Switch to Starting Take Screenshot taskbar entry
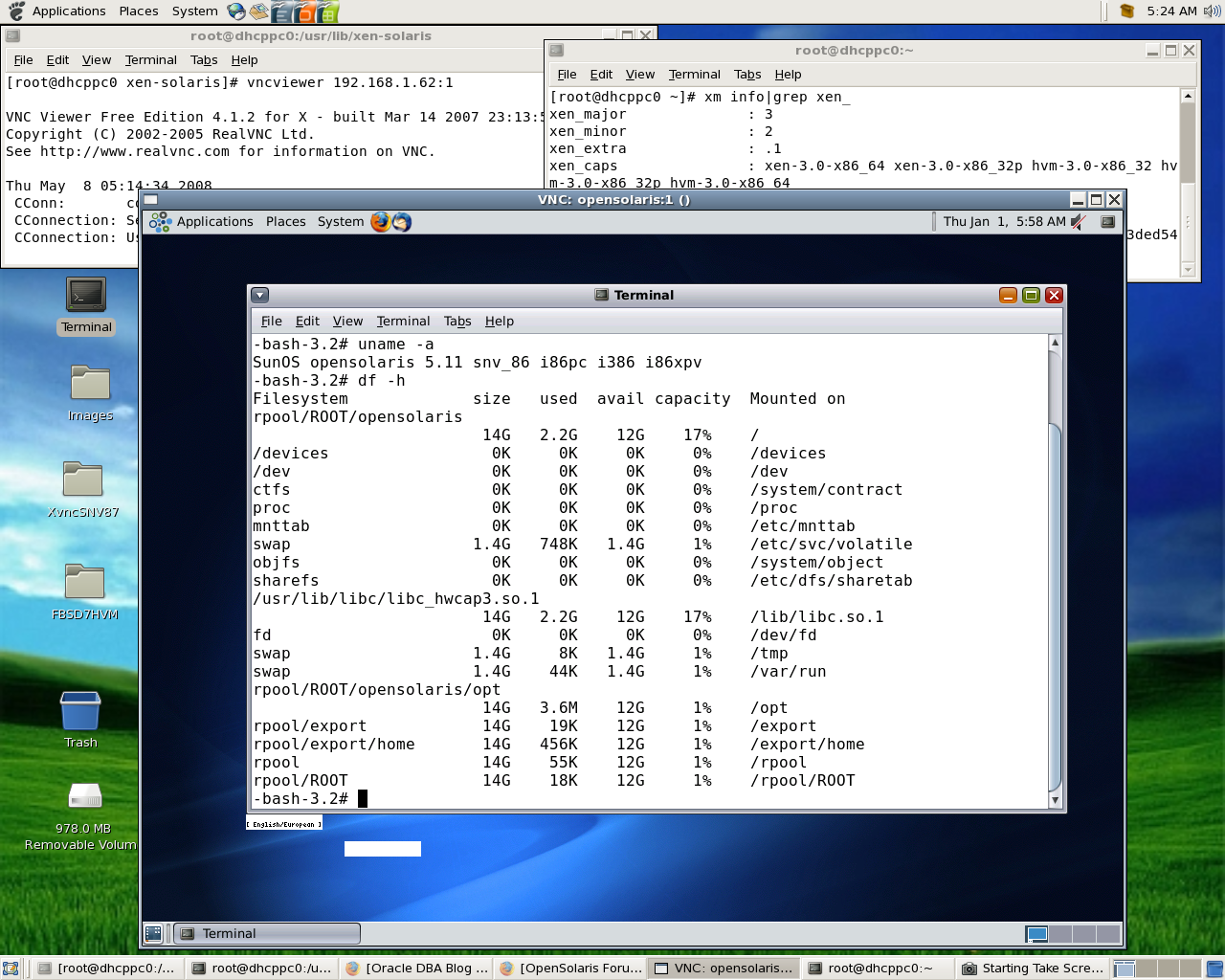This screenshot has width=1225, height=980. 1034,969
